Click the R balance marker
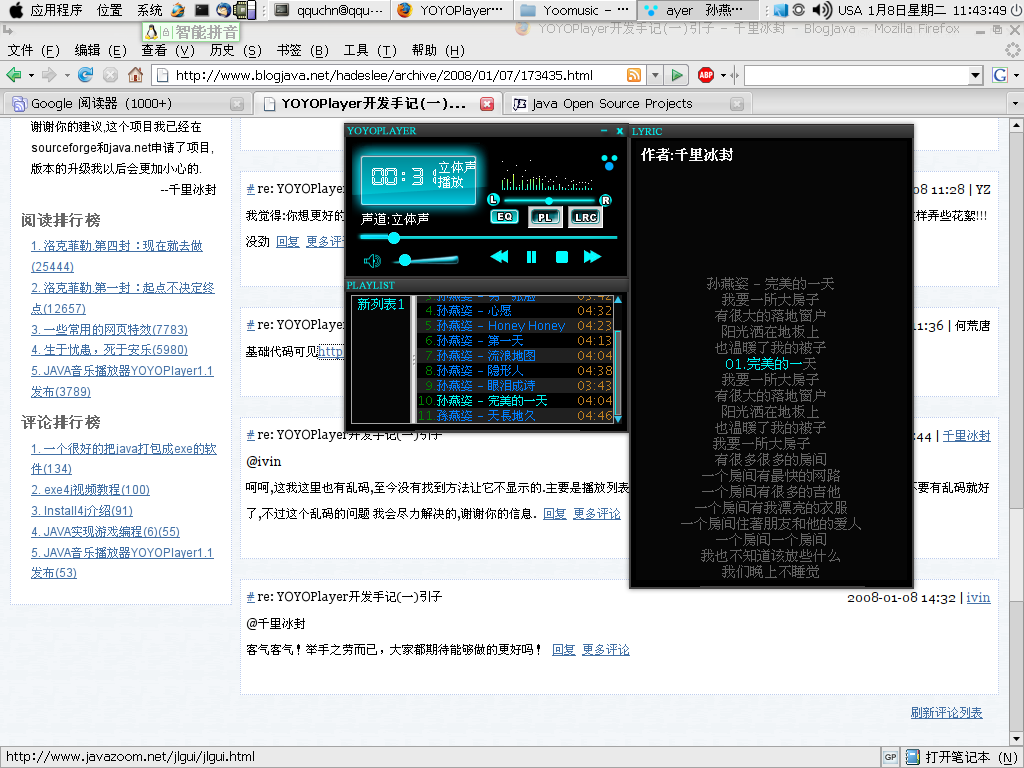Screen dimensions: 1024x768 [x=605, y=200]
